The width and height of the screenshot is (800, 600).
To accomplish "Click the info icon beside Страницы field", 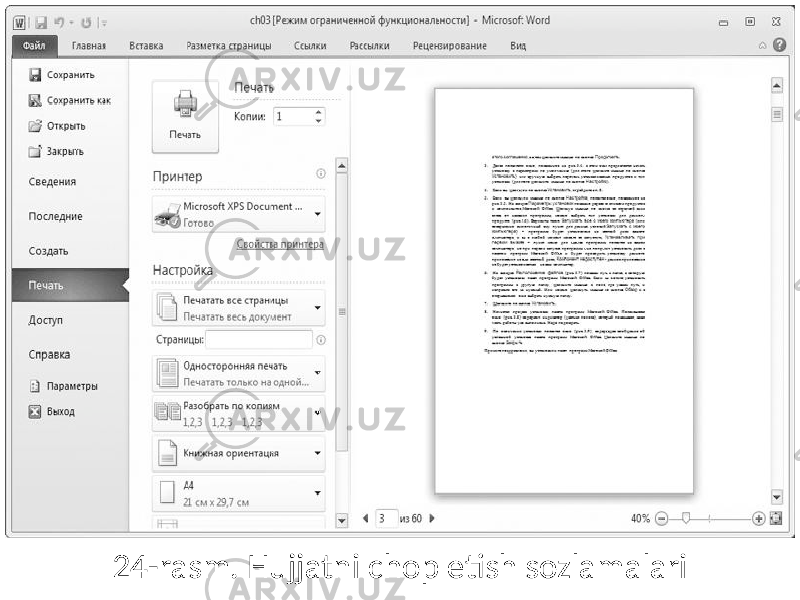I will [320, 340].
